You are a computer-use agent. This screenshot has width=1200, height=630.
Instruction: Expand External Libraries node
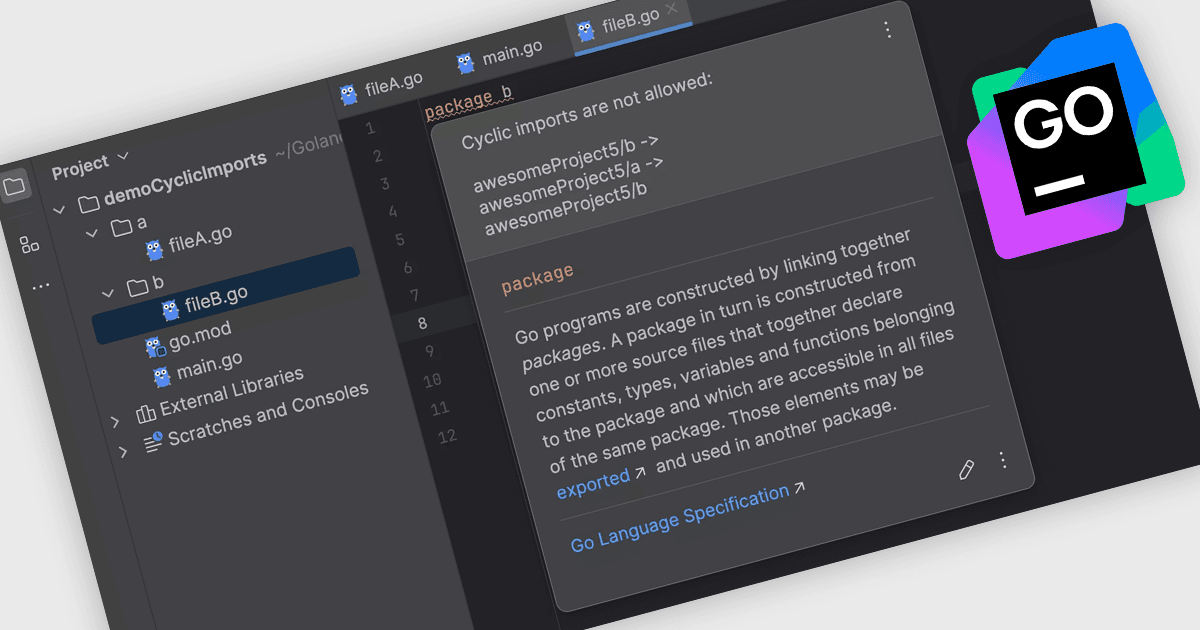115,420
